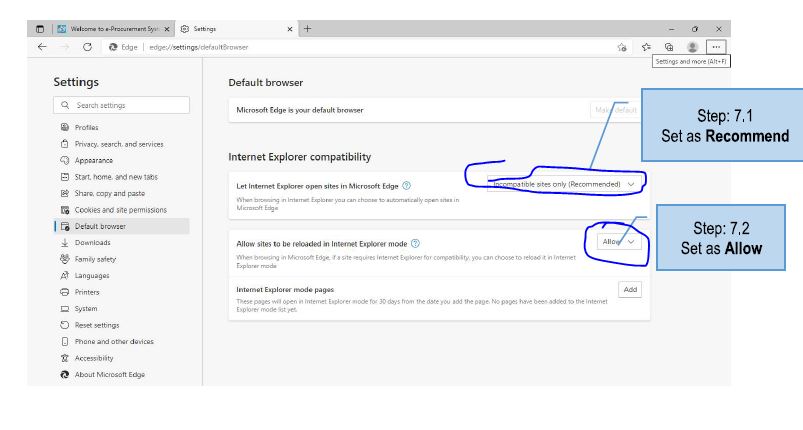Open Cookies and site permissions
This screenshot has width=803, height=430.
pos(120,210)
